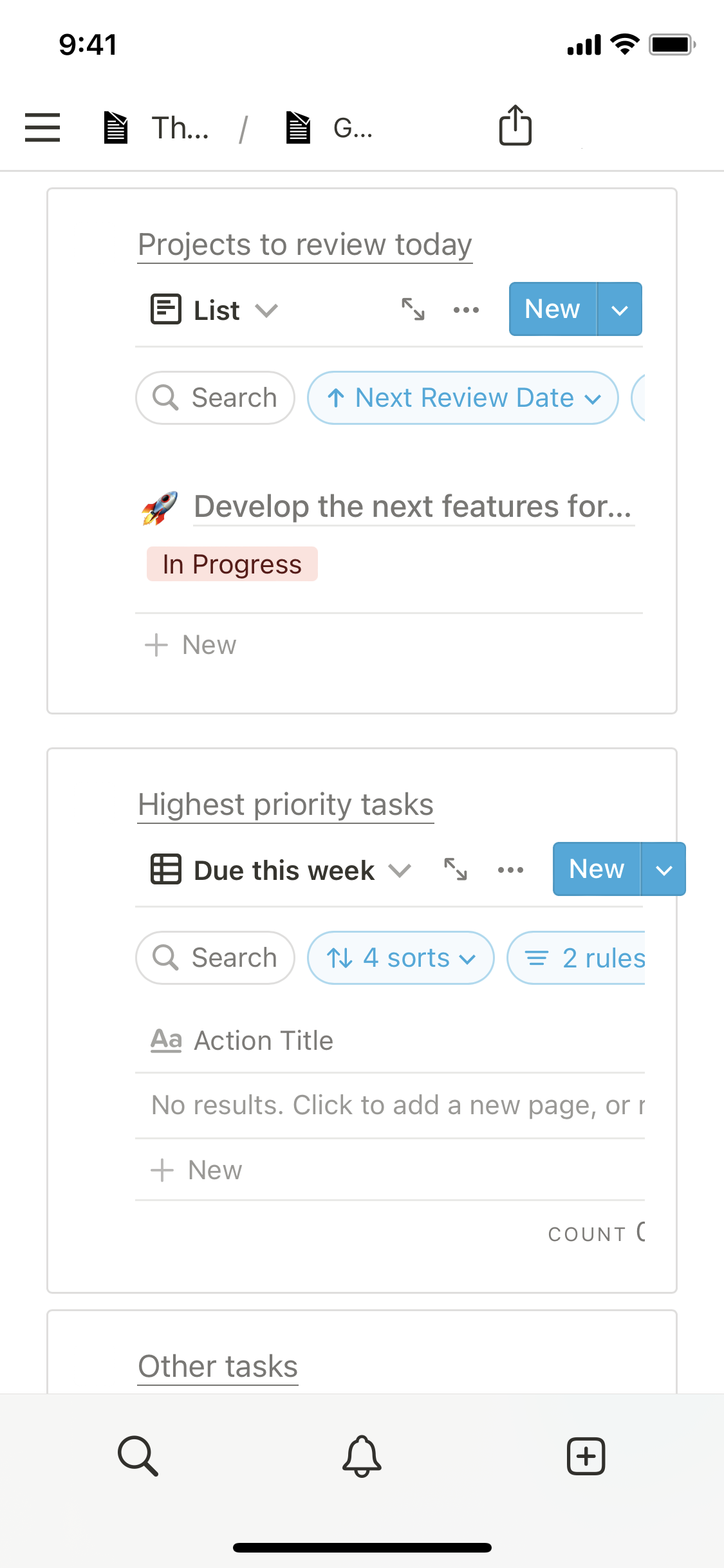The width and height of the screenshot is (724, 1568).
Task: Open three-dot options for Projects list
Action: click(466, 310)
